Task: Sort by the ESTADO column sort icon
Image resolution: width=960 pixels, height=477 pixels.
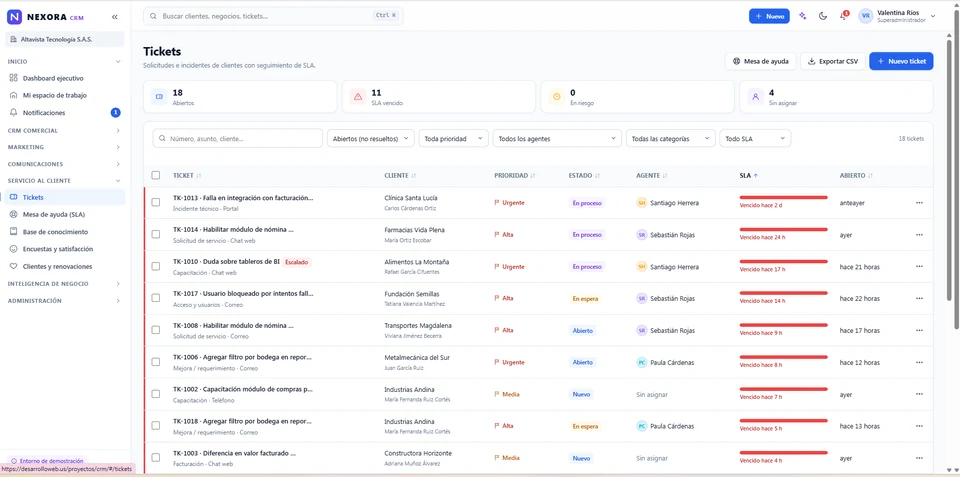Action: pos(597,176)
